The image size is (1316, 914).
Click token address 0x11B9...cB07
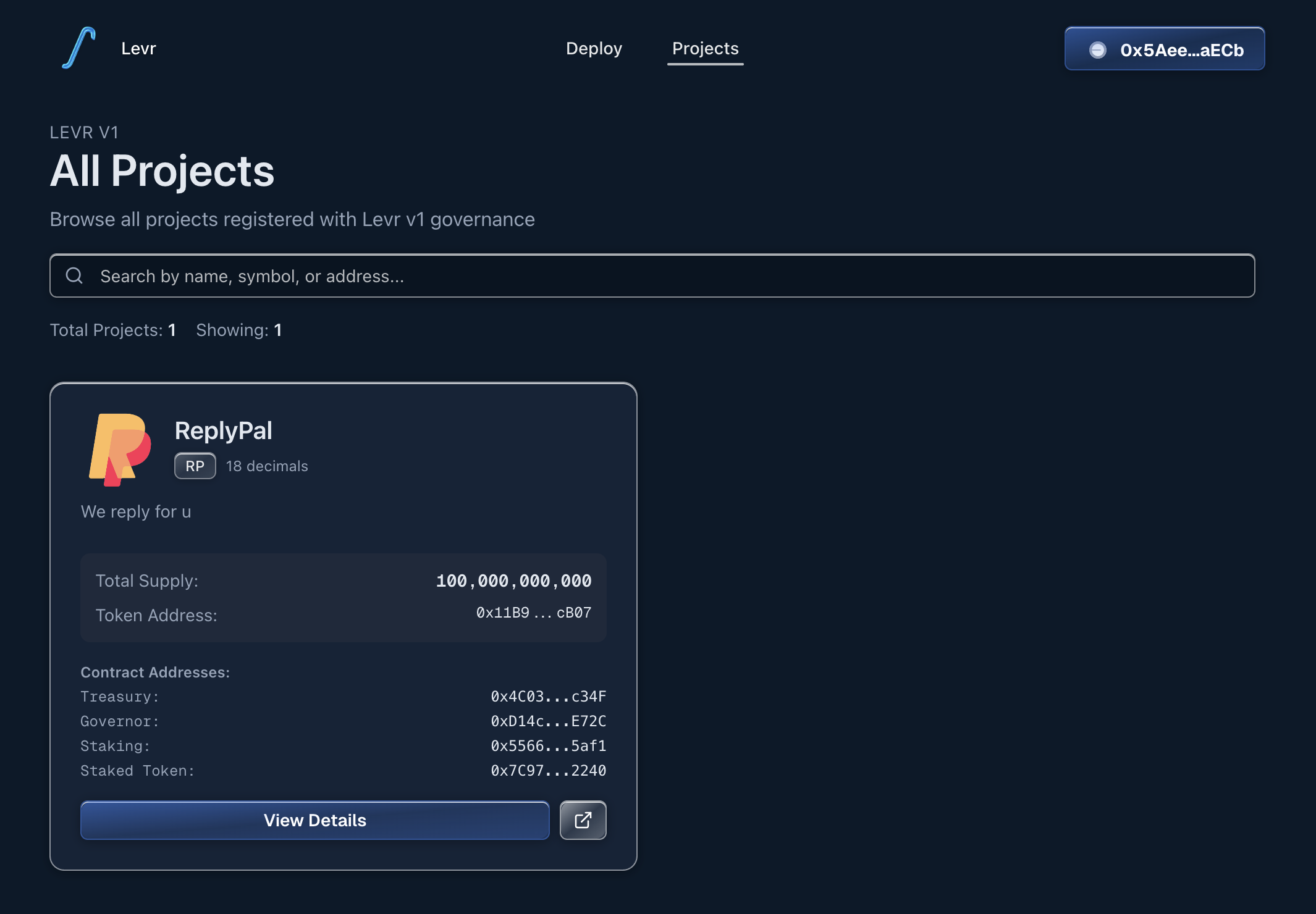point(533,613)
